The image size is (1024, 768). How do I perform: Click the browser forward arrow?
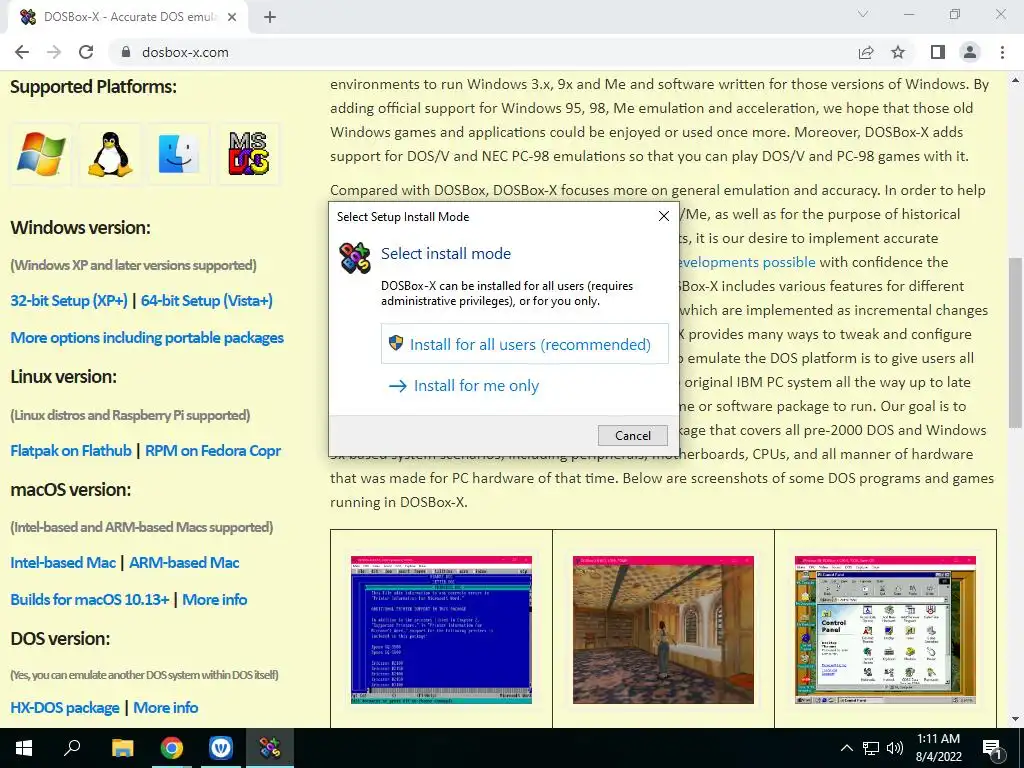tap(54, 52)
